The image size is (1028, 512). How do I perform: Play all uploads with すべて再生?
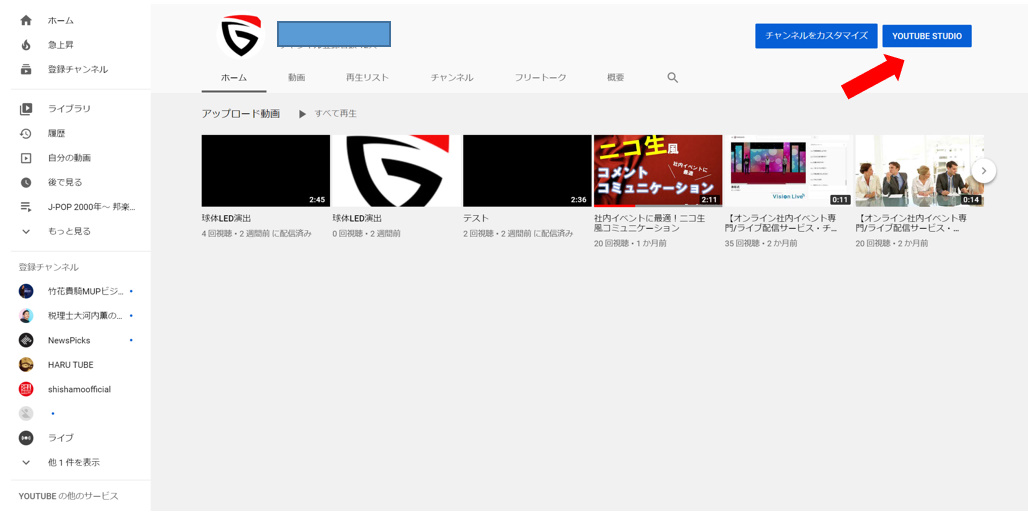click(x=327, y=114)
